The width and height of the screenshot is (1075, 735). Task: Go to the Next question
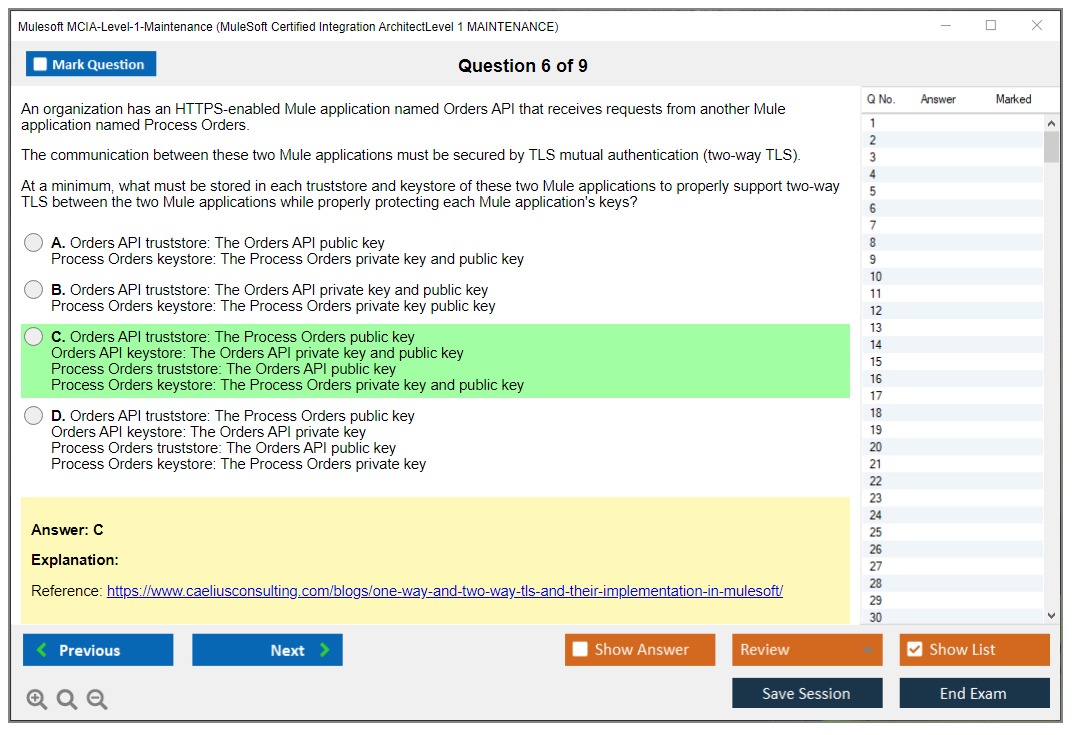click(267, 650)
